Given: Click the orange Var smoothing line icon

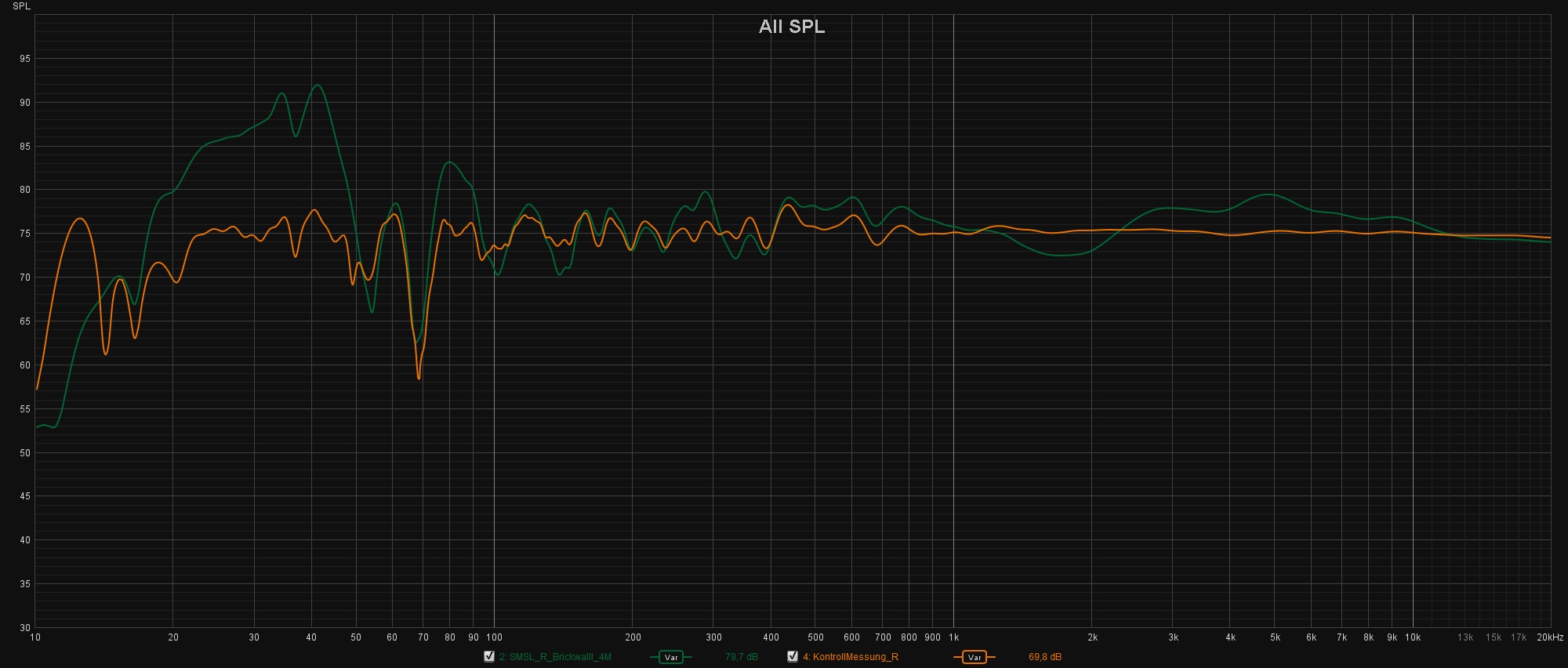Looking at the screenshot, I should pos(974,657).
